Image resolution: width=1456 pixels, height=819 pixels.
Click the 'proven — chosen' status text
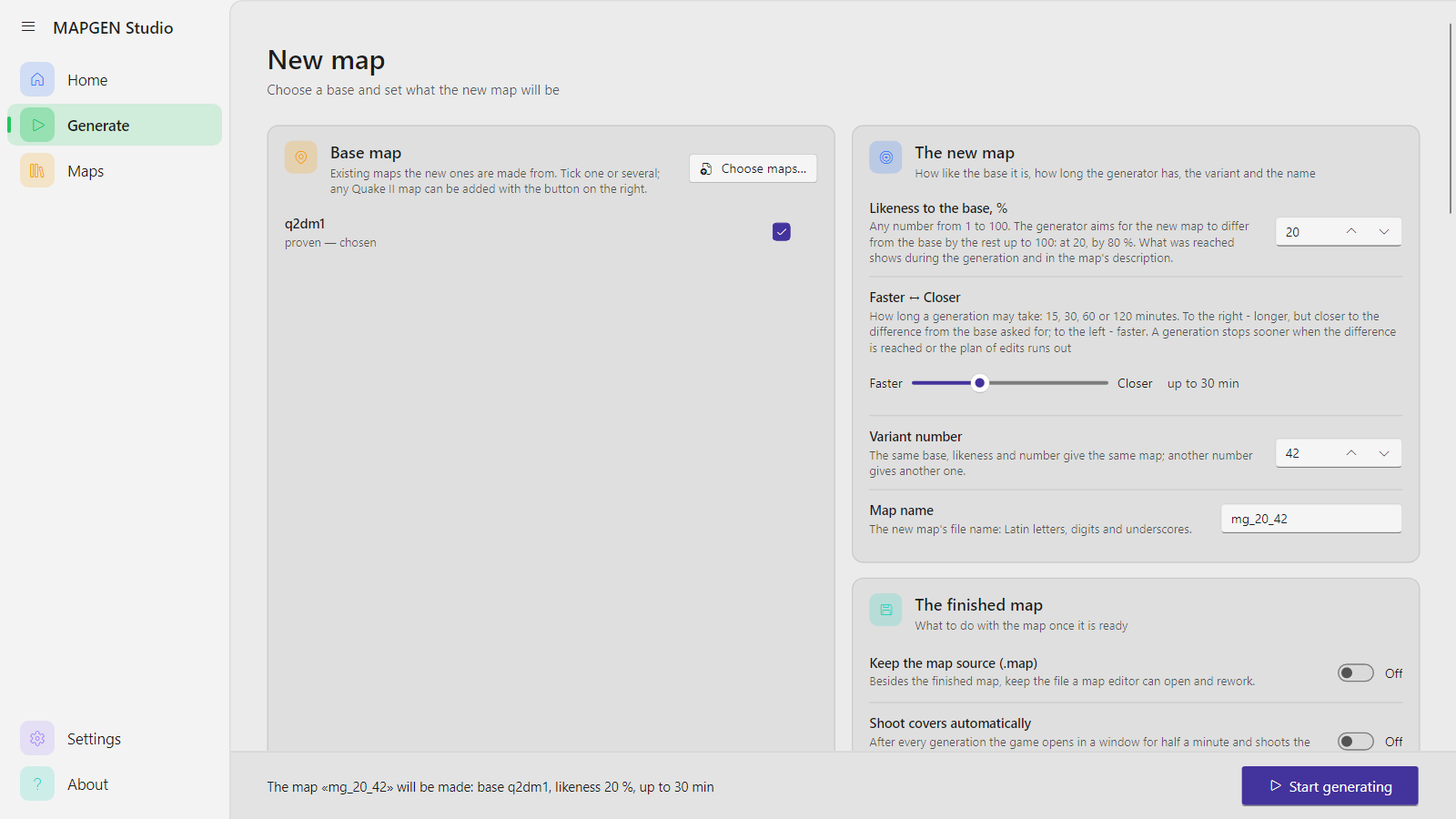330,243
